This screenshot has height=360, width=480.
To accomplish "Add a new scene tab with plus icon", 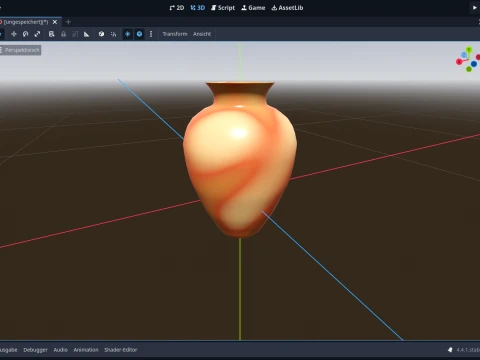I will point(68,22).
